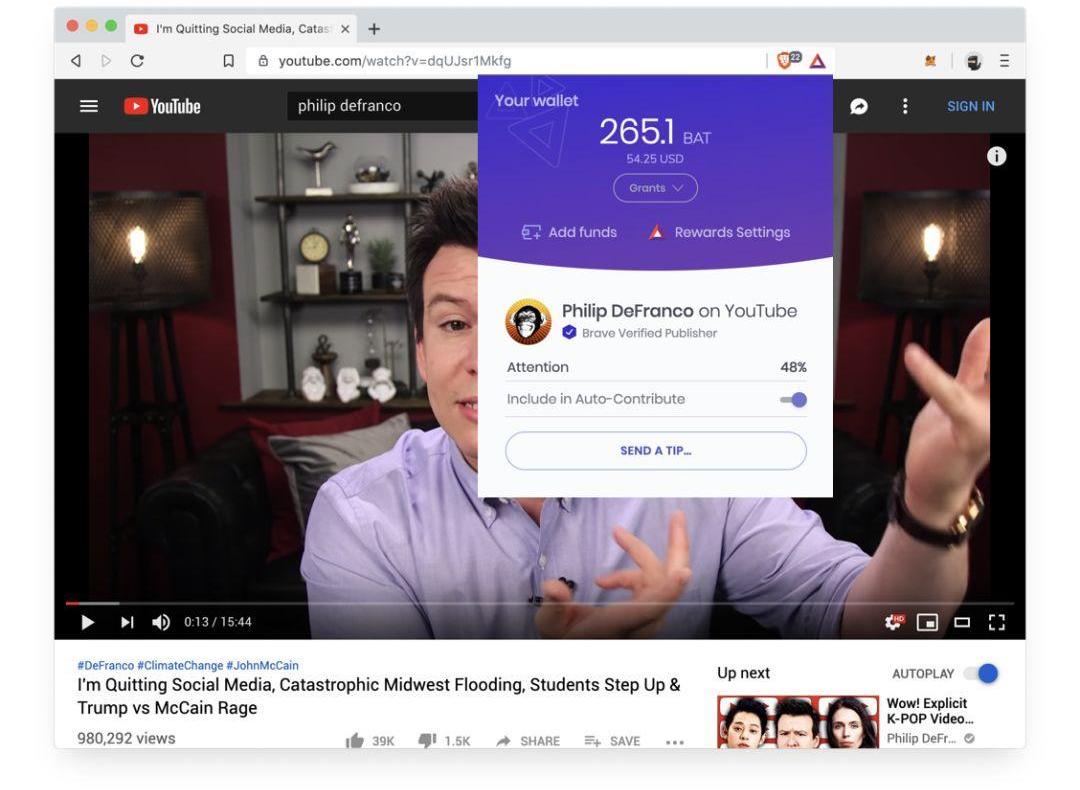Click the Brave Shields lion icon
1080x790 pixels.
click(787, 60)
